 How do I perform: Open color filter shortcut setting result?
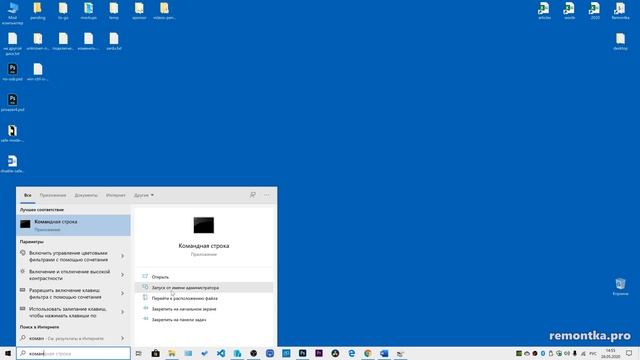[x=68, y=256]
